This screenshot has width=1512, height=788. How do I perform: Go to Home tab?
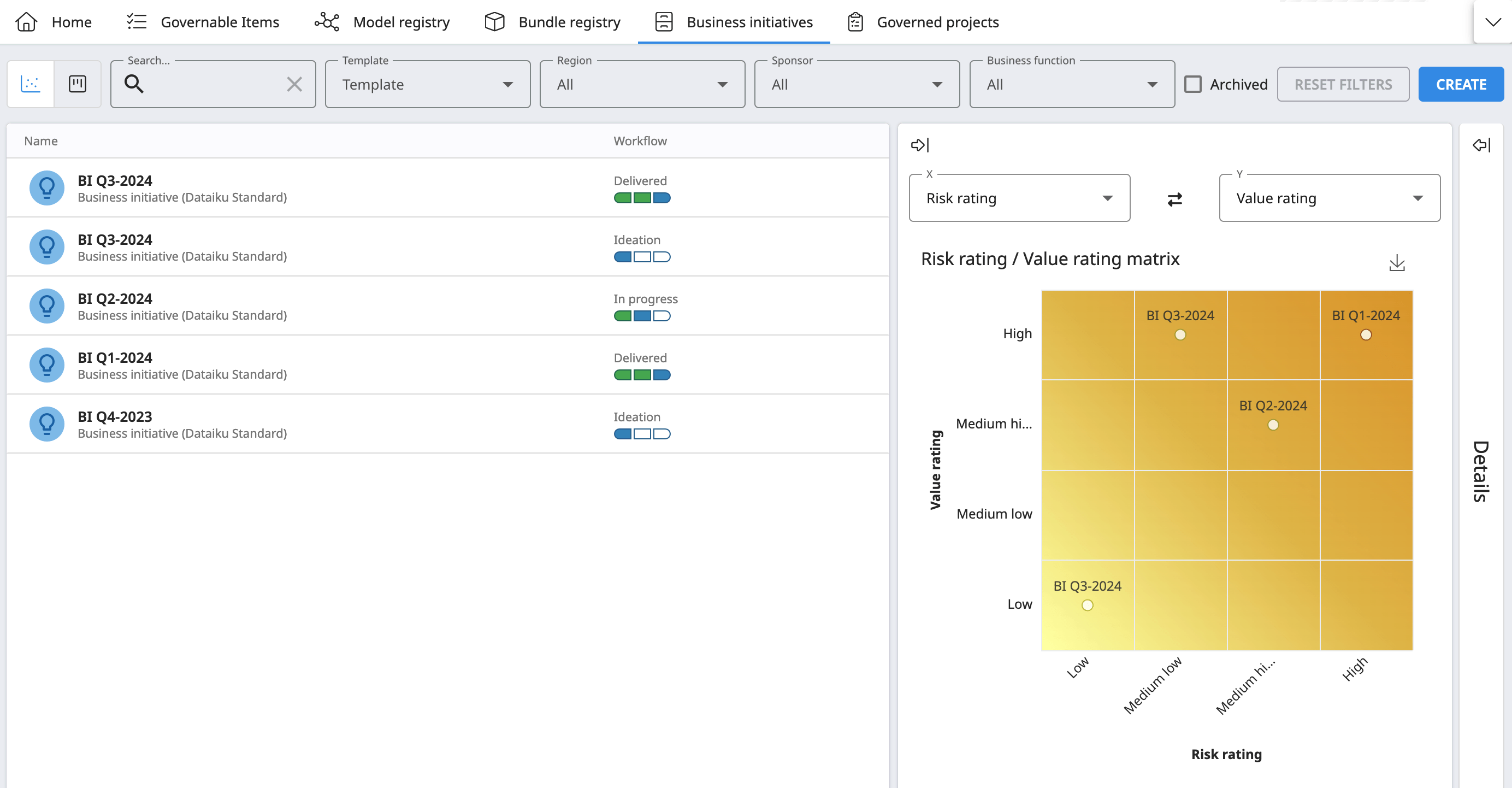coord(54,22)
